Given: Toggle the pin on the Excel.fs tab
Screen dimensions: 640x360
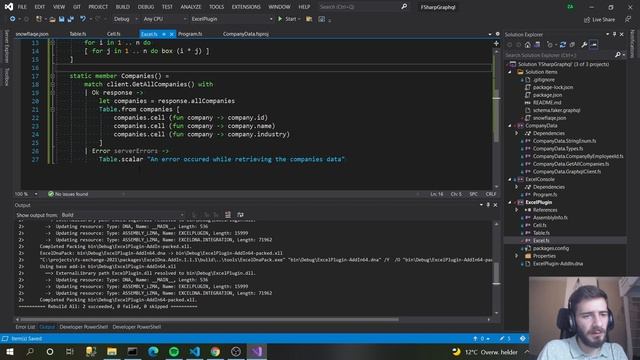Looking at the screenshot, I should click(164, 34).
